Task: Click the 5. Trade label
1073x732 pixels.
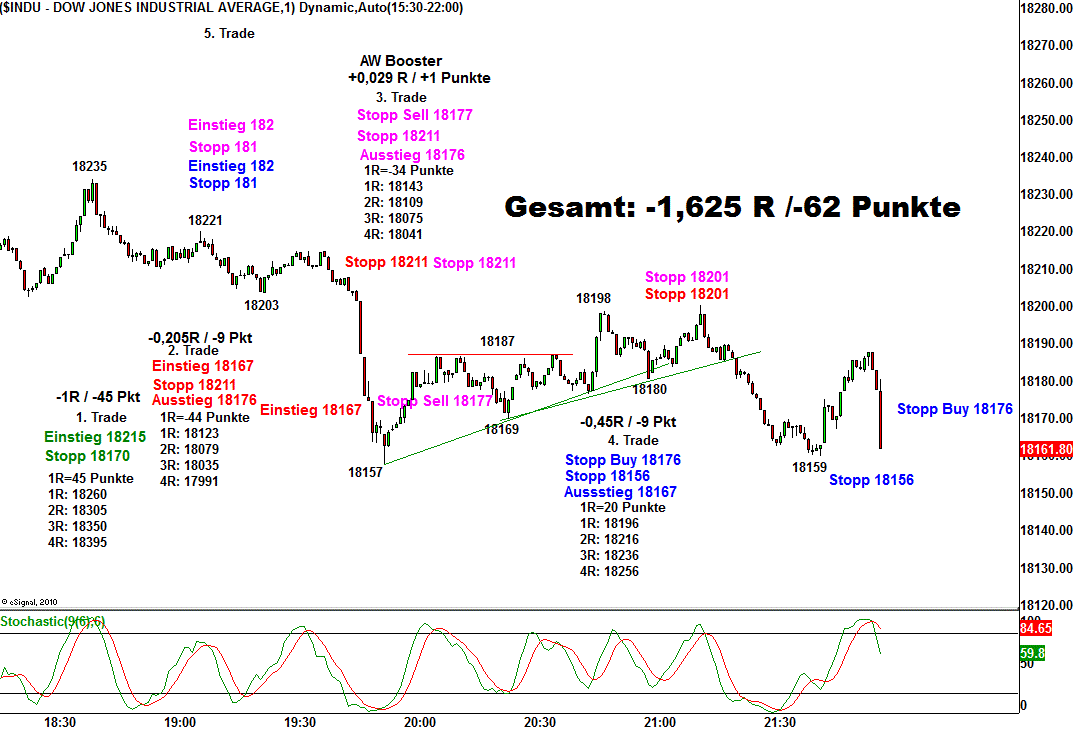Action: click(x=229, y=33)
